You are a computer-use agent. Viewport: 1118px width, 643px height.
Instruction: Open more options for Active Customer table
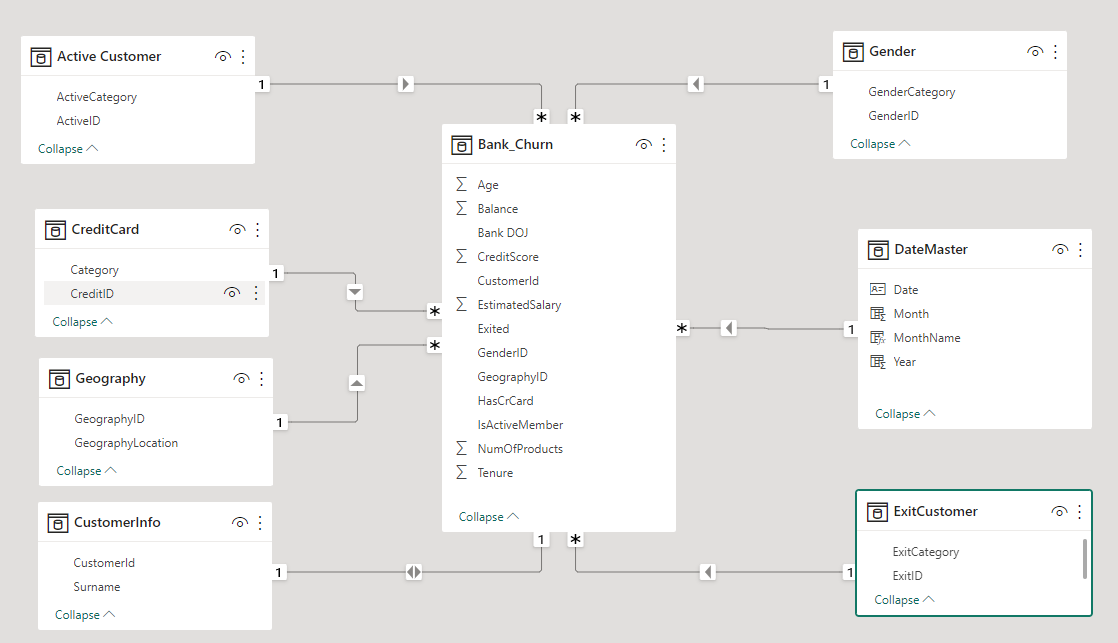click(243, 57)
